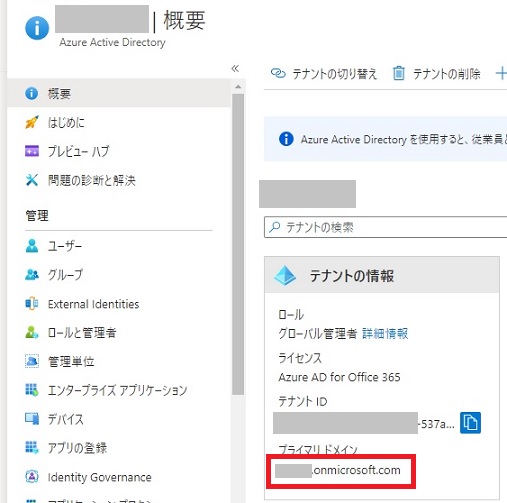Select the 概要 overview icon in sidebar

[x=32, y=93]
